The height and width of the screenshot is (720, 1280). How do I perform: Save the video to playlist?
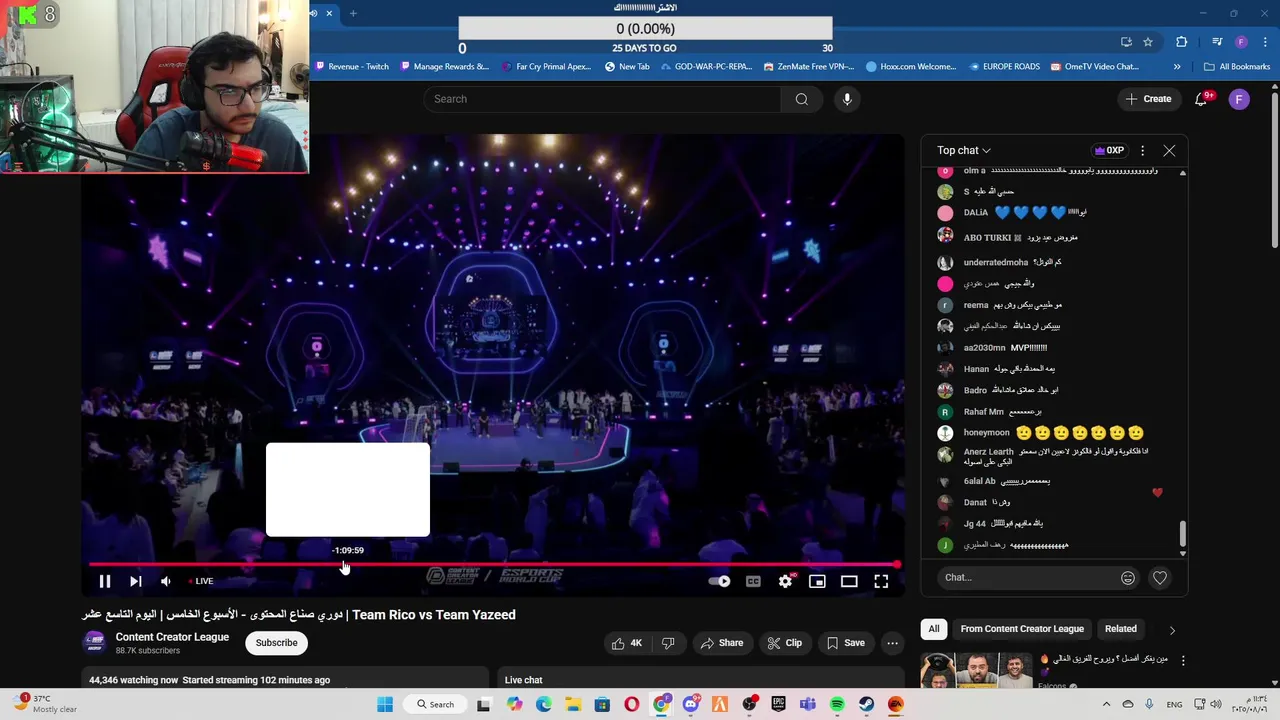click(845, 643)
